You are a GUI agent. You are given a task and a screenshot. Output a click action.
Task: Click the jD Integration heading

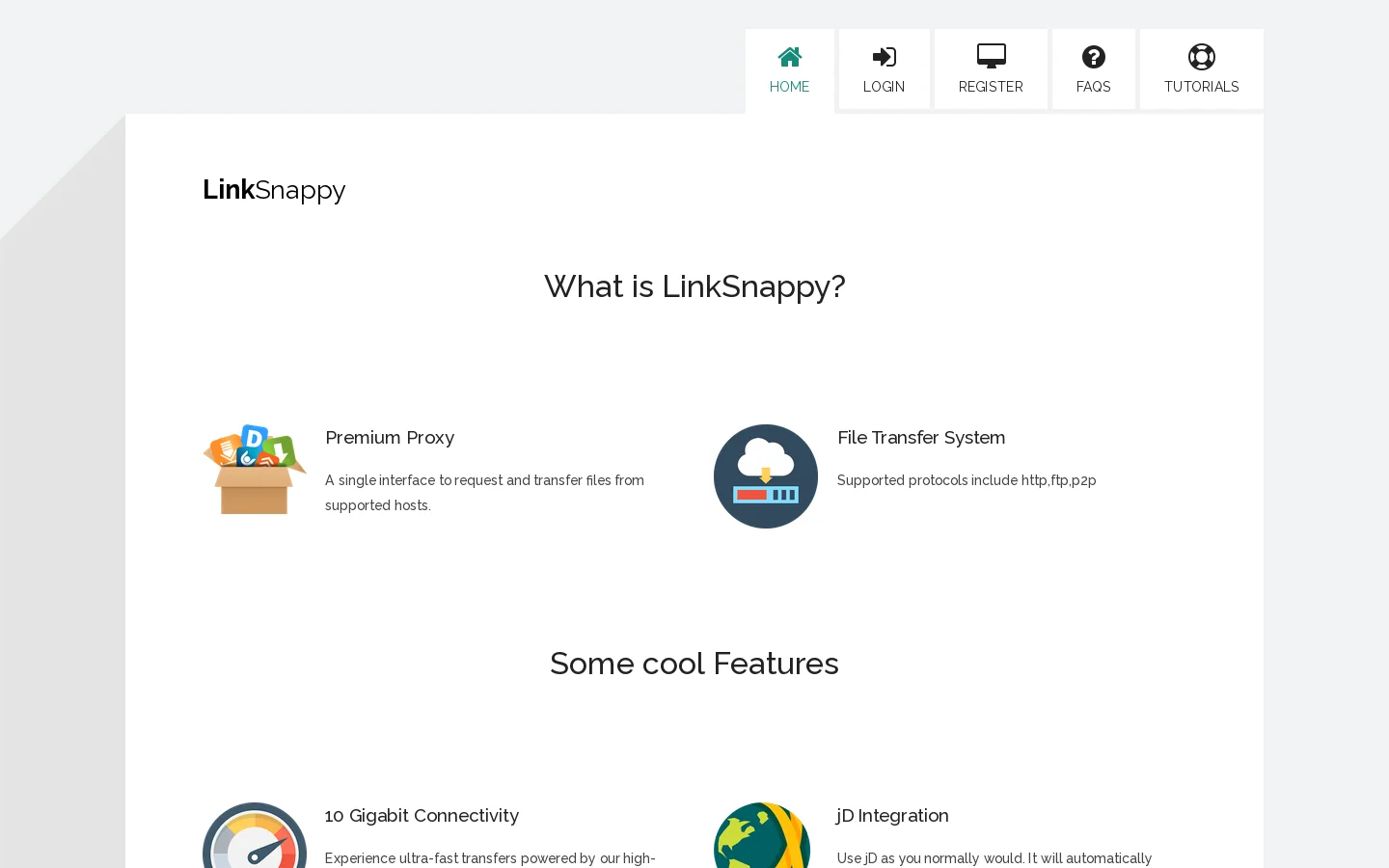point(892,816)
